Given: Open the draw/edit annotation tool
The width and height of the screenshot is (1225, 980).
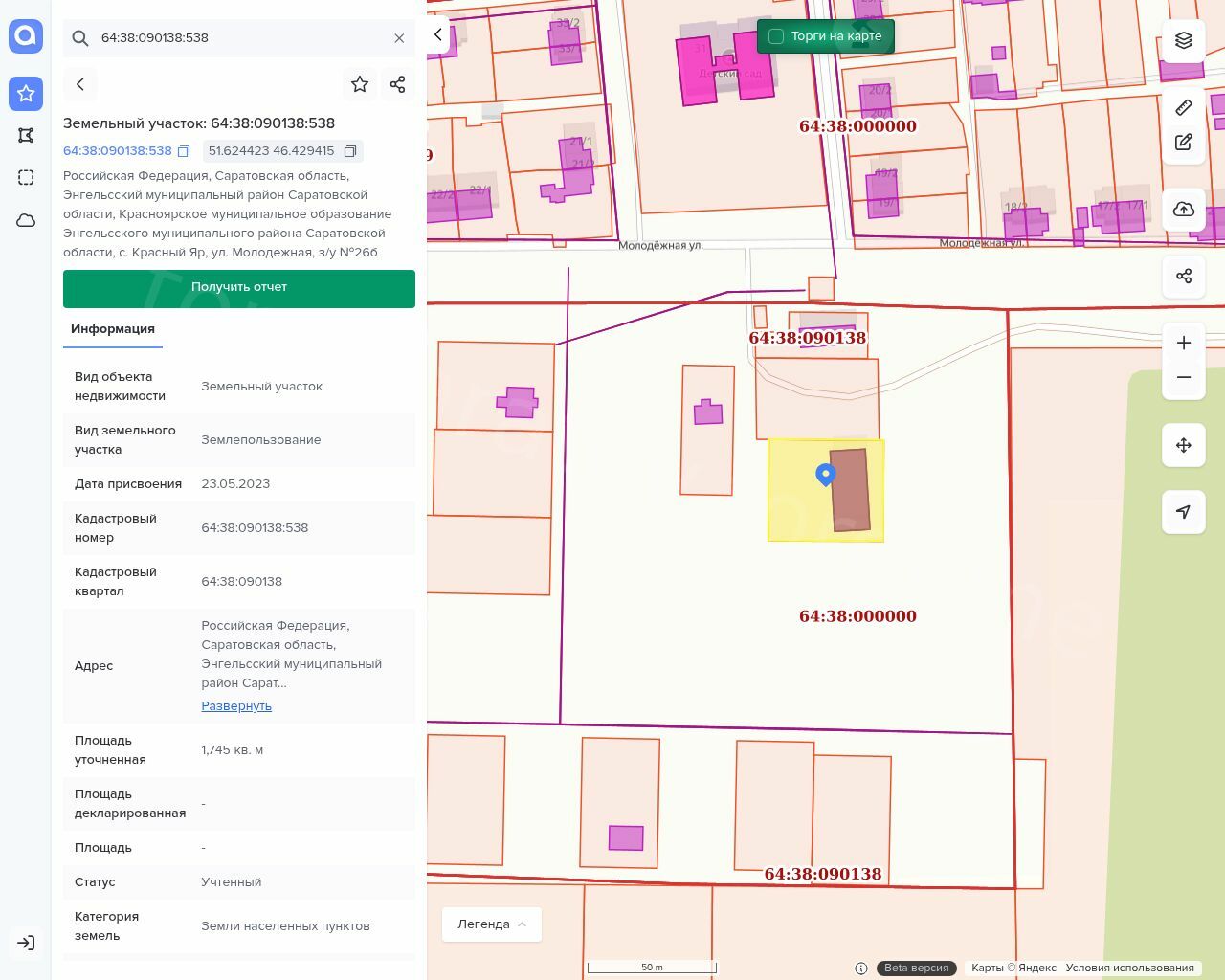Looking at the screenshot, I should 1184,143.
